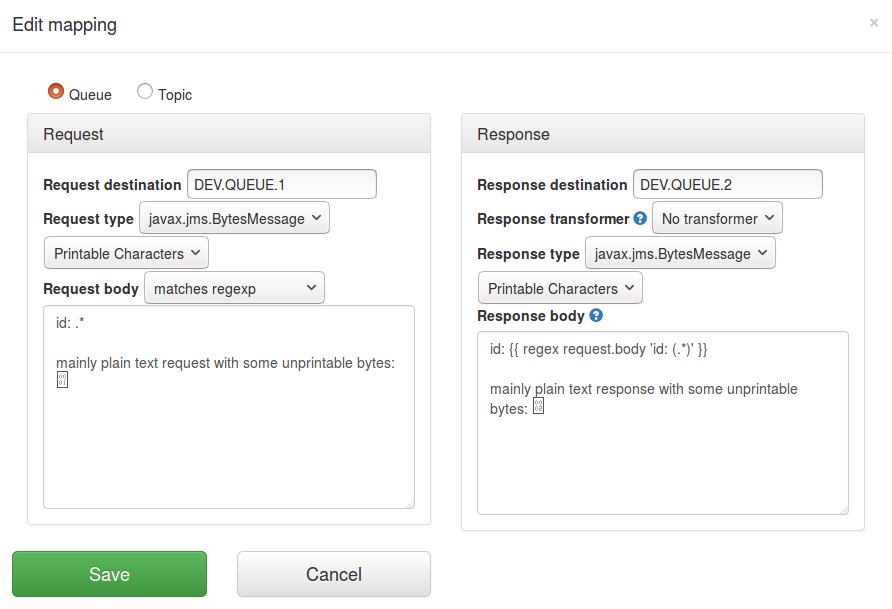
Task: Click the Request destination field
Action: pyautogui.click(x=281, y=184)
